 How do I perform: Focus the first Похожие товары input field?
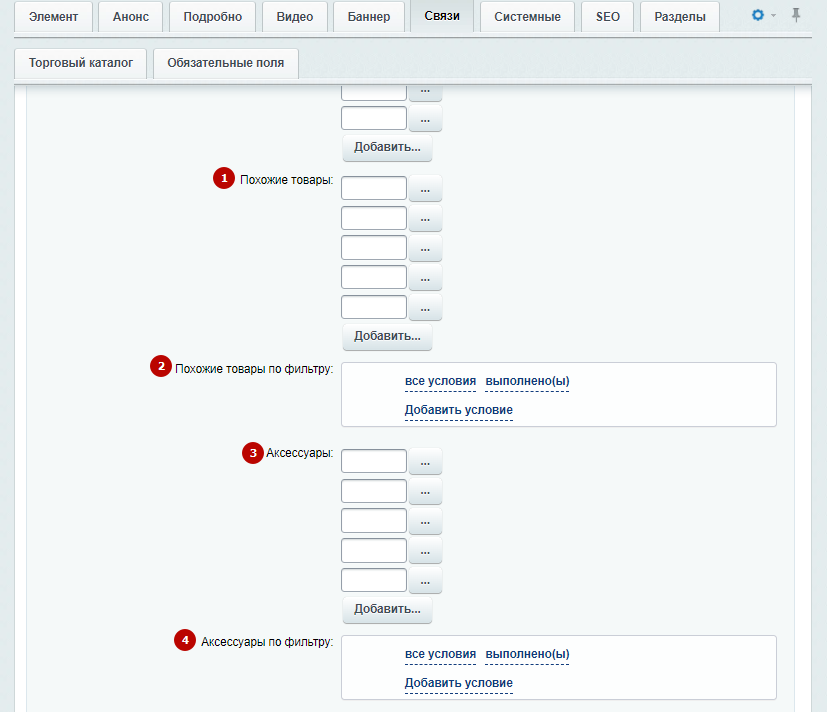click(374, 188)
